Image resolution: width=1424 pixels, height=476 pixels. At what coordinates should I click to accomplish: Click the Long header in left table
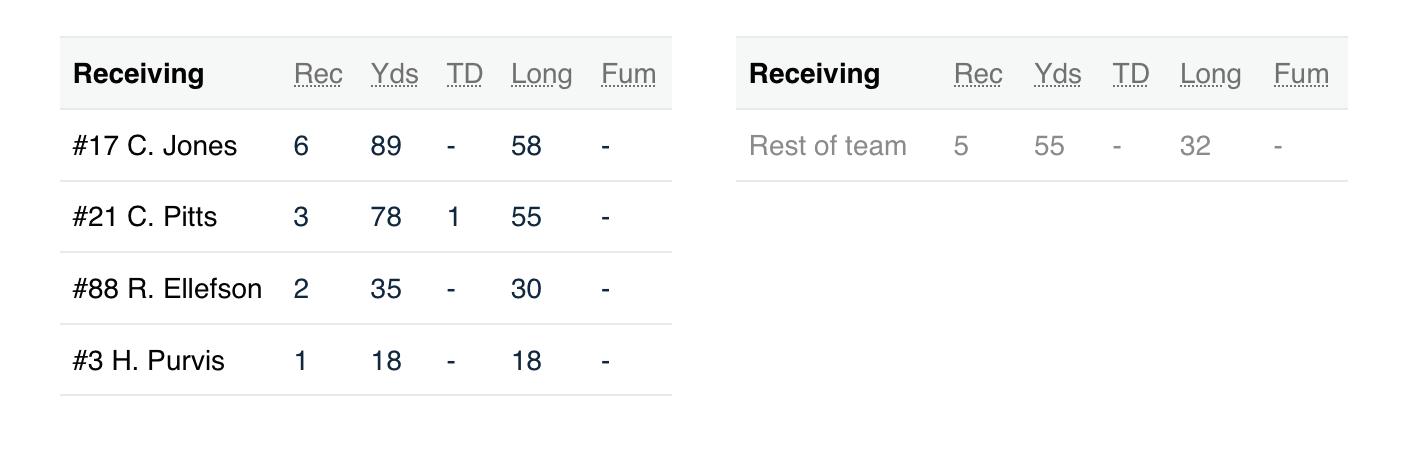[541, 74]
